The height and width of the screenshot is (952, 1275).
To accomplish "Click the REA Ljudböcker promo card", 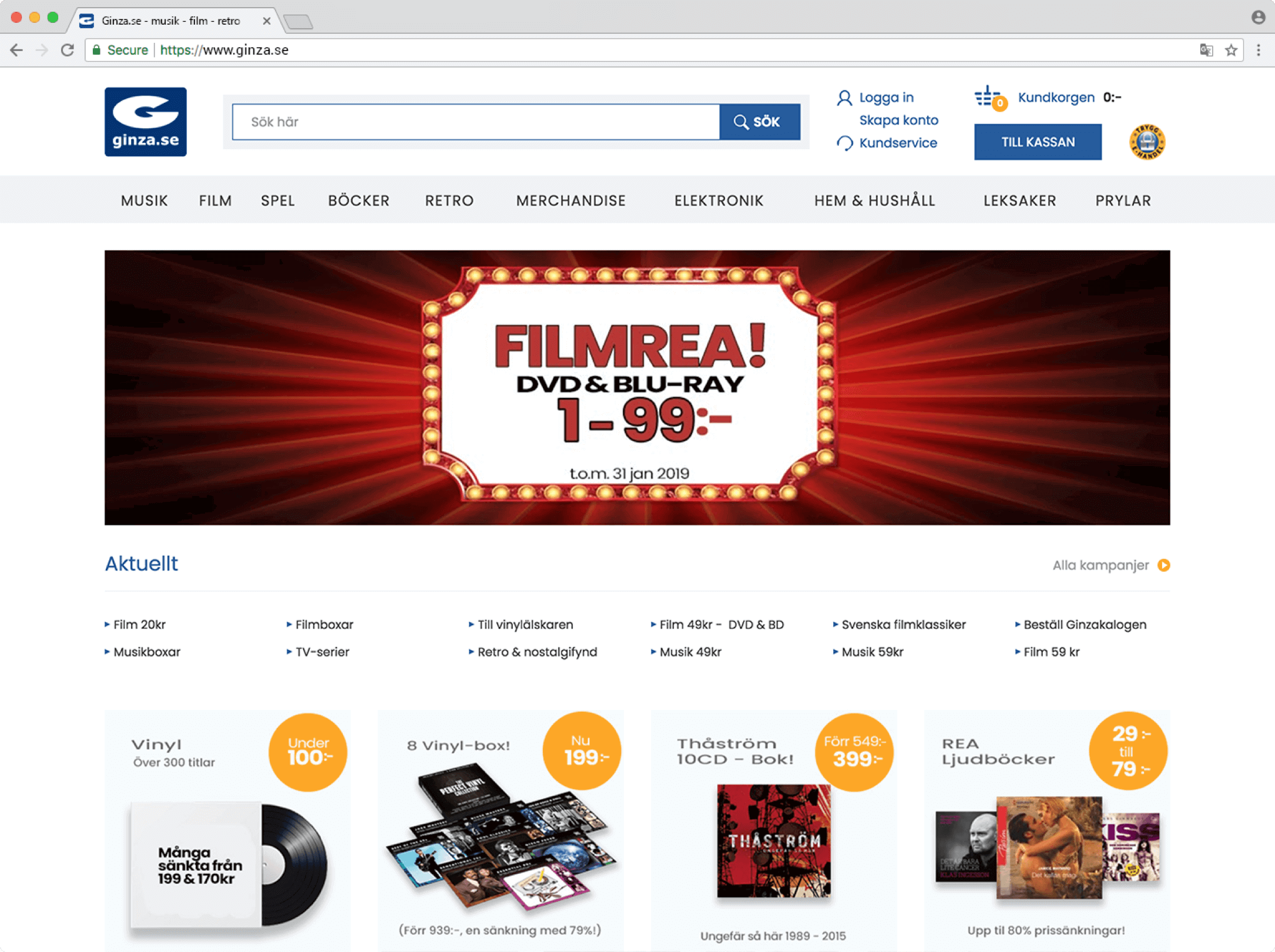I will (x=1046, y=830).
